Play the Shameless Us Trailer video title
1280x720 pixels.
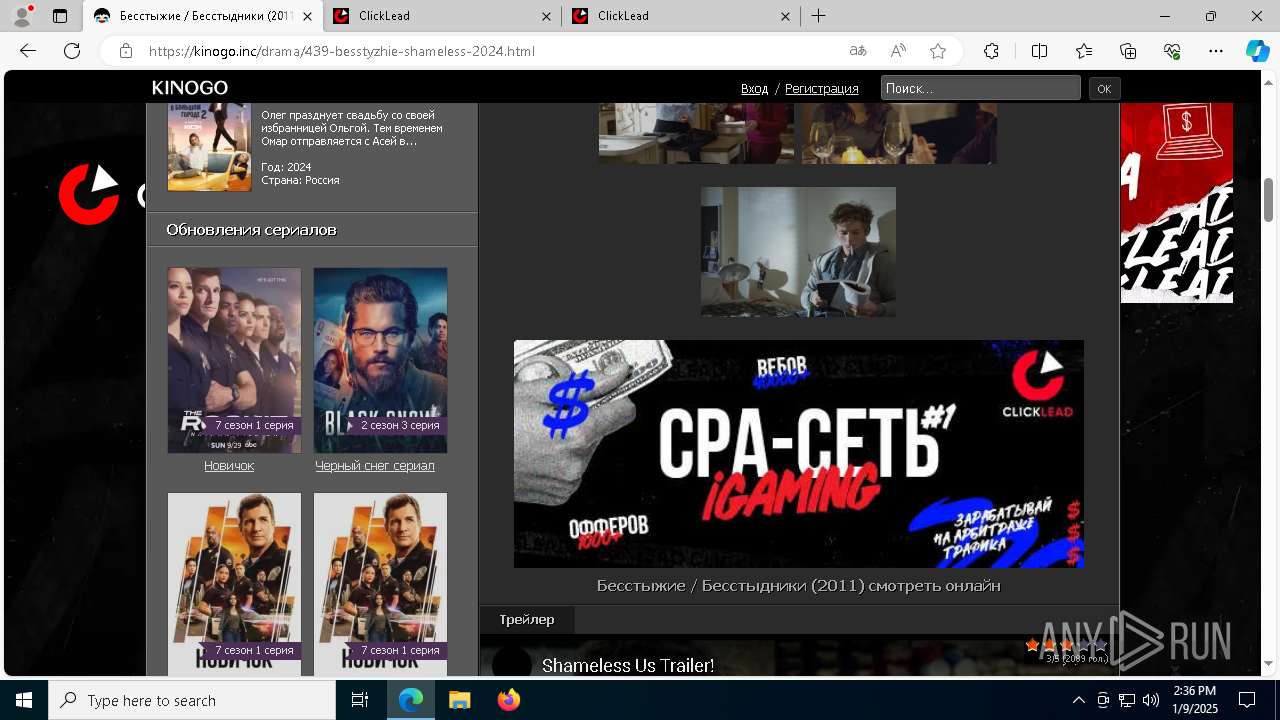pyautogui.click(x=628, y=666)
